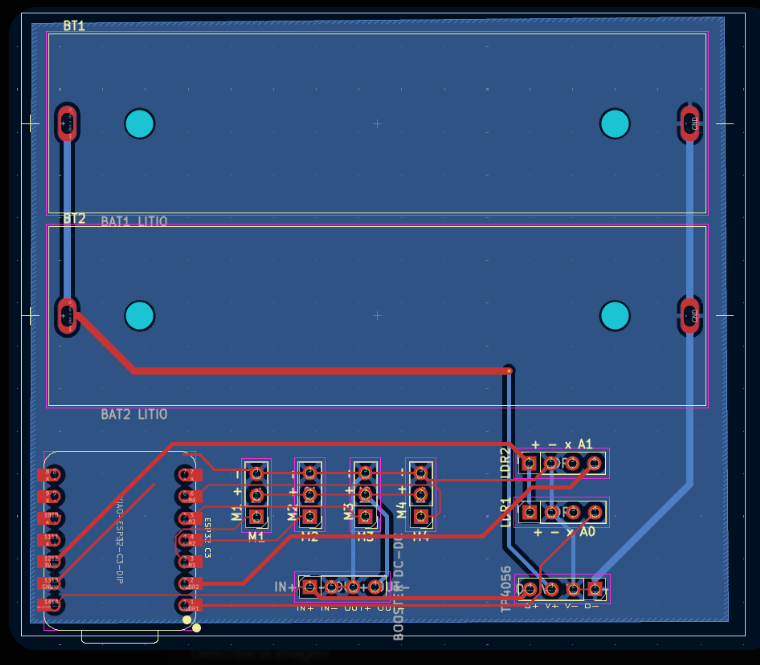Click the top pad of connector M4

(x=421, y=473)
